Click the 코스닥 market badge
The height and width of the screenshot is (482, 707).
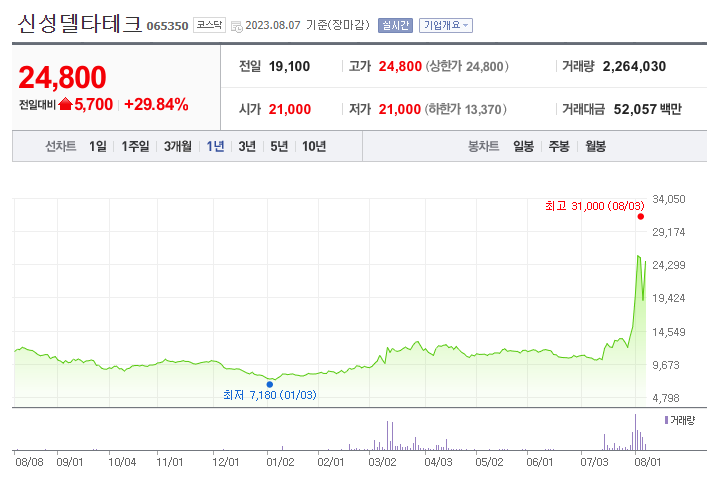(209, 25)
